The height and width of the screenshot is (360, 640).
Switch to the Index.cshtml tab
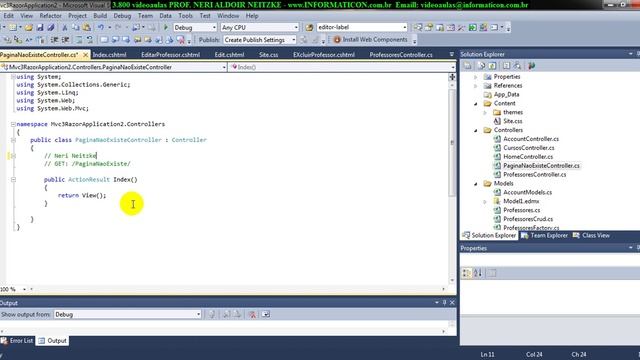pyautogui.click(x=109, y=55)
